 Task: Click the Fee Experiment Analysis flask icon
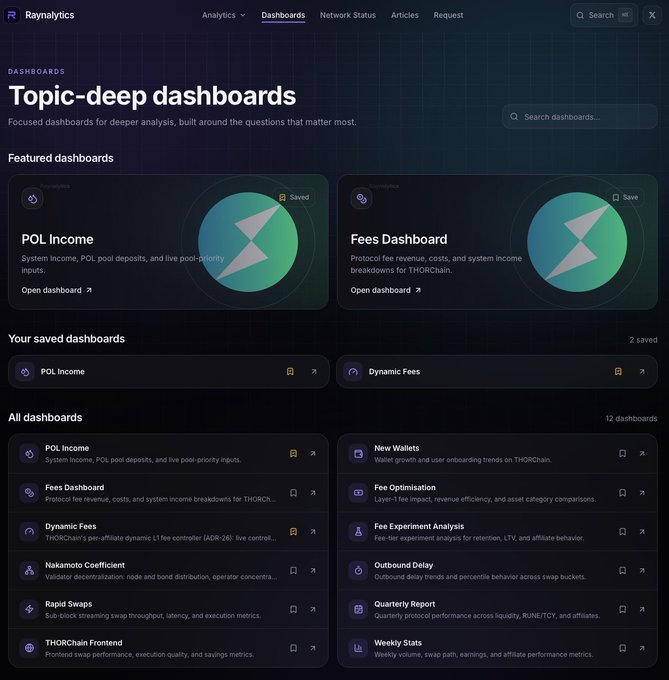358,532
